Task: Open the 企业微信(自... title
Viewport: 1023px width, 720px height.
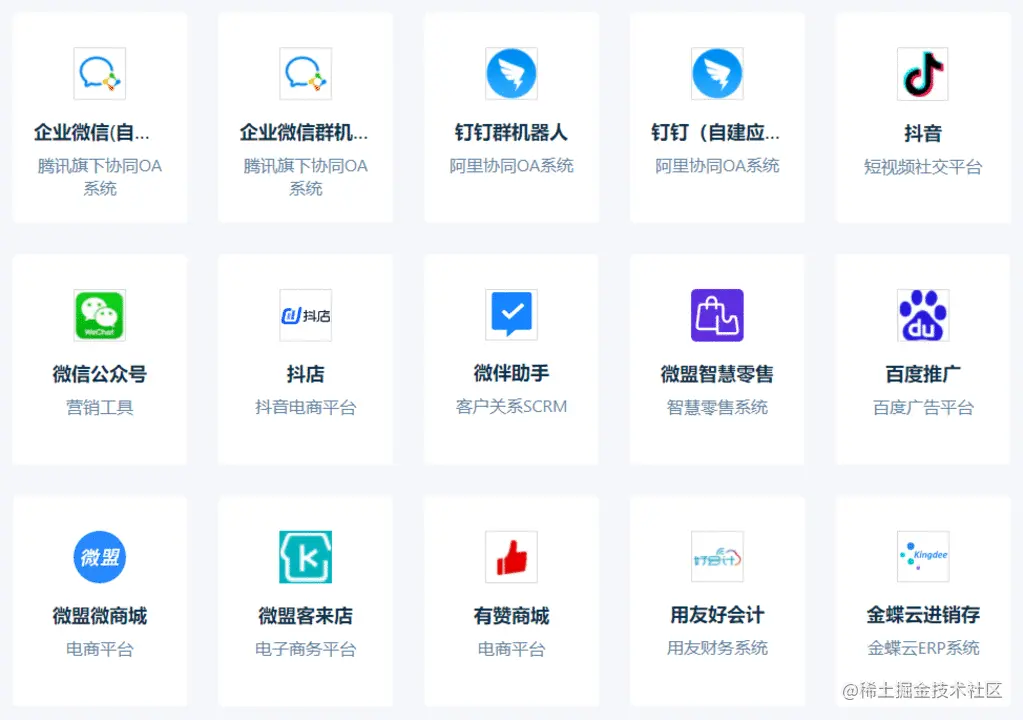Action: (x=92, y=132)
